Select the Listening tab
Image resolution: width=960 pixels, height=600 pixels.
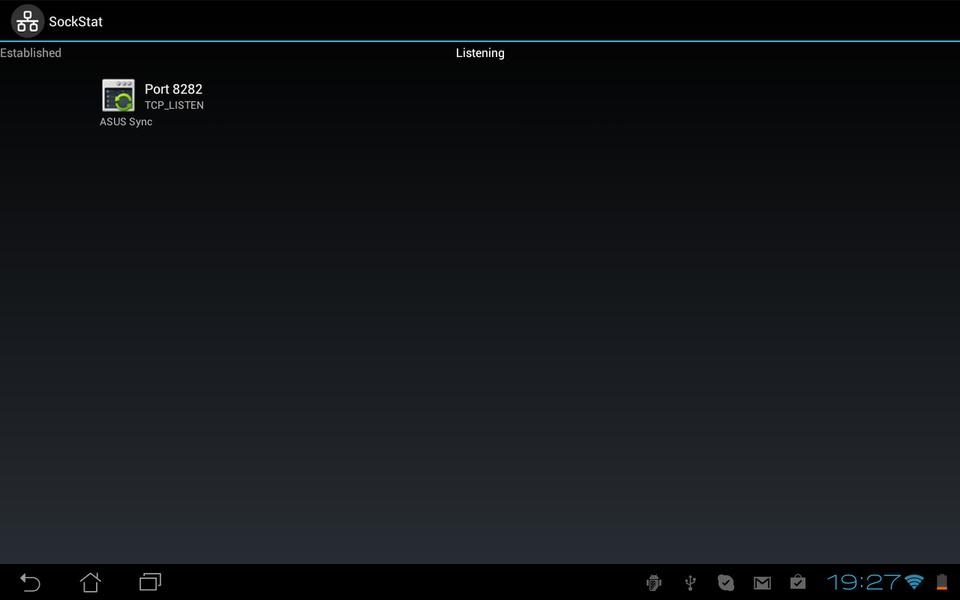tap(480, 53)
